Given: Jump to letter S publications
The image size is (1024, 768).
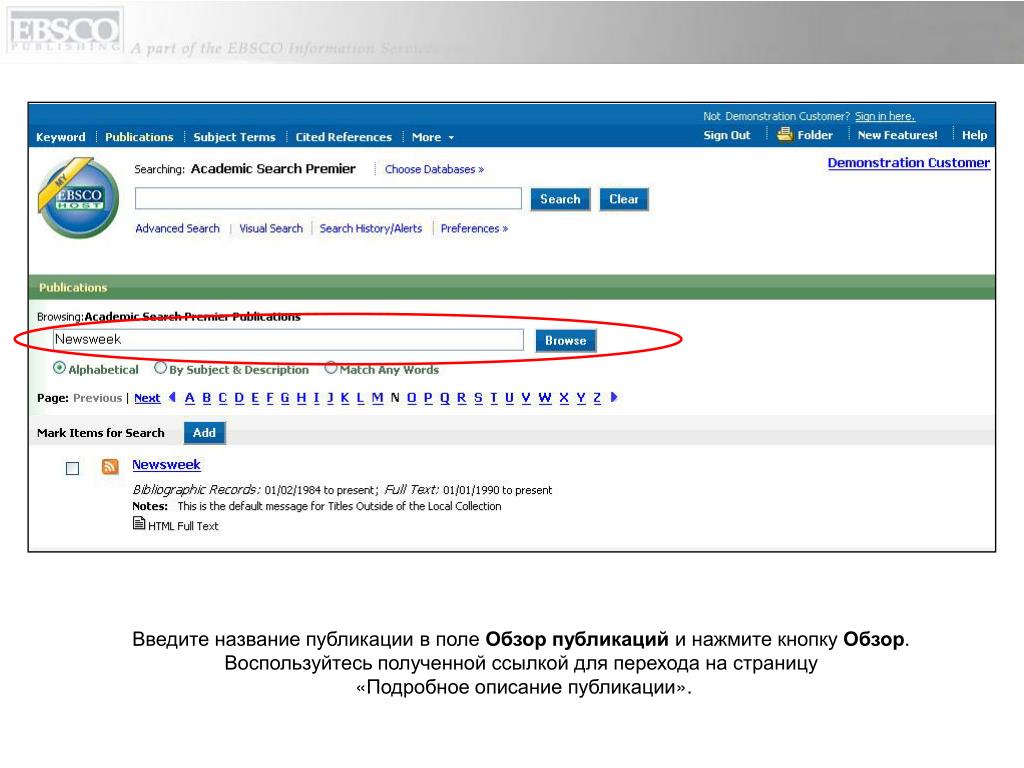Looking at the screenshot, I should [478, 398].
